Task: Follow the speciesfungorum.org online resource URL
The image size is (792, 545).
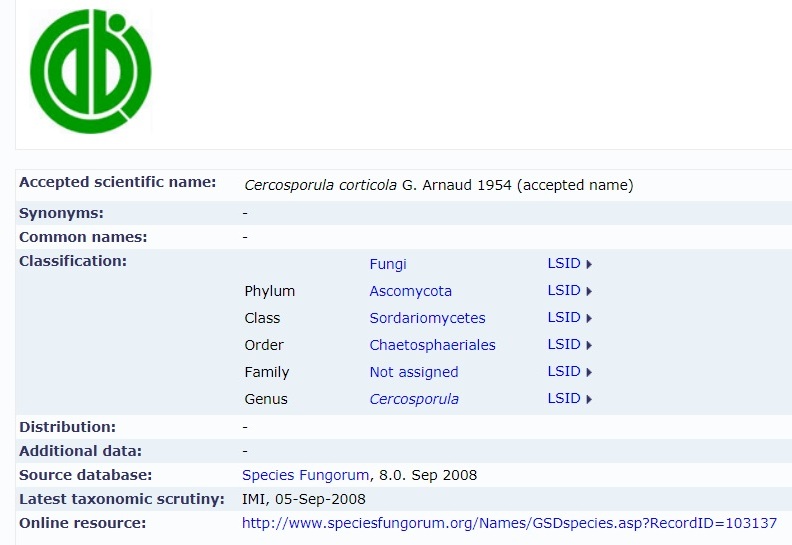Action: point(509,523)
